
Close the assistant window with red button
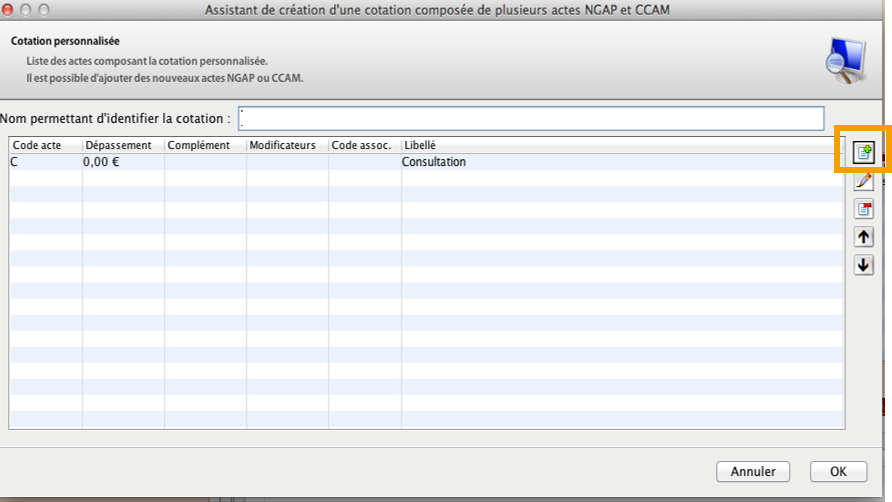coord(11,9)
